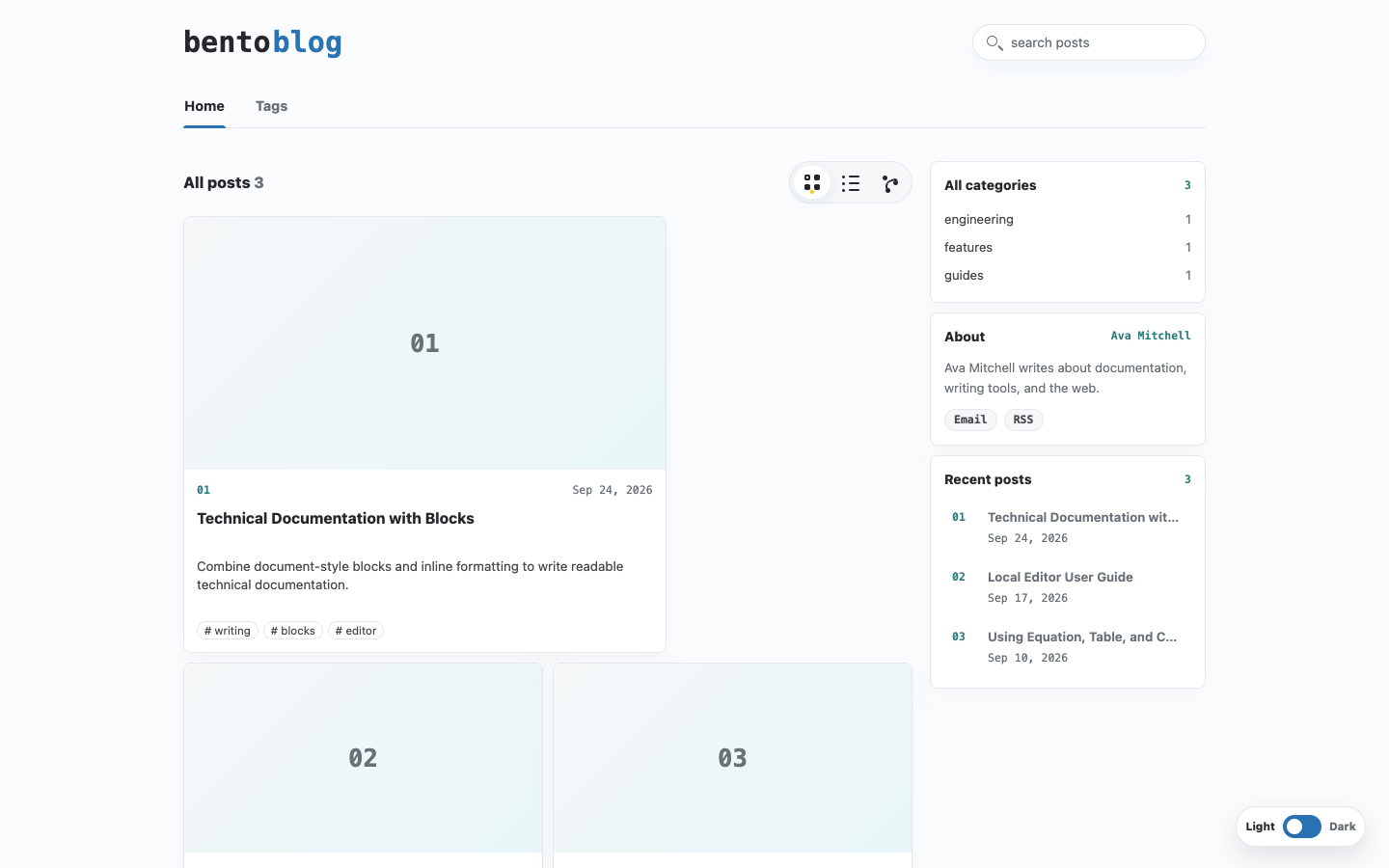The height and width of the screenshot is (868, 1389).
Task: Click the Recent posts heading
Action: 988,479
